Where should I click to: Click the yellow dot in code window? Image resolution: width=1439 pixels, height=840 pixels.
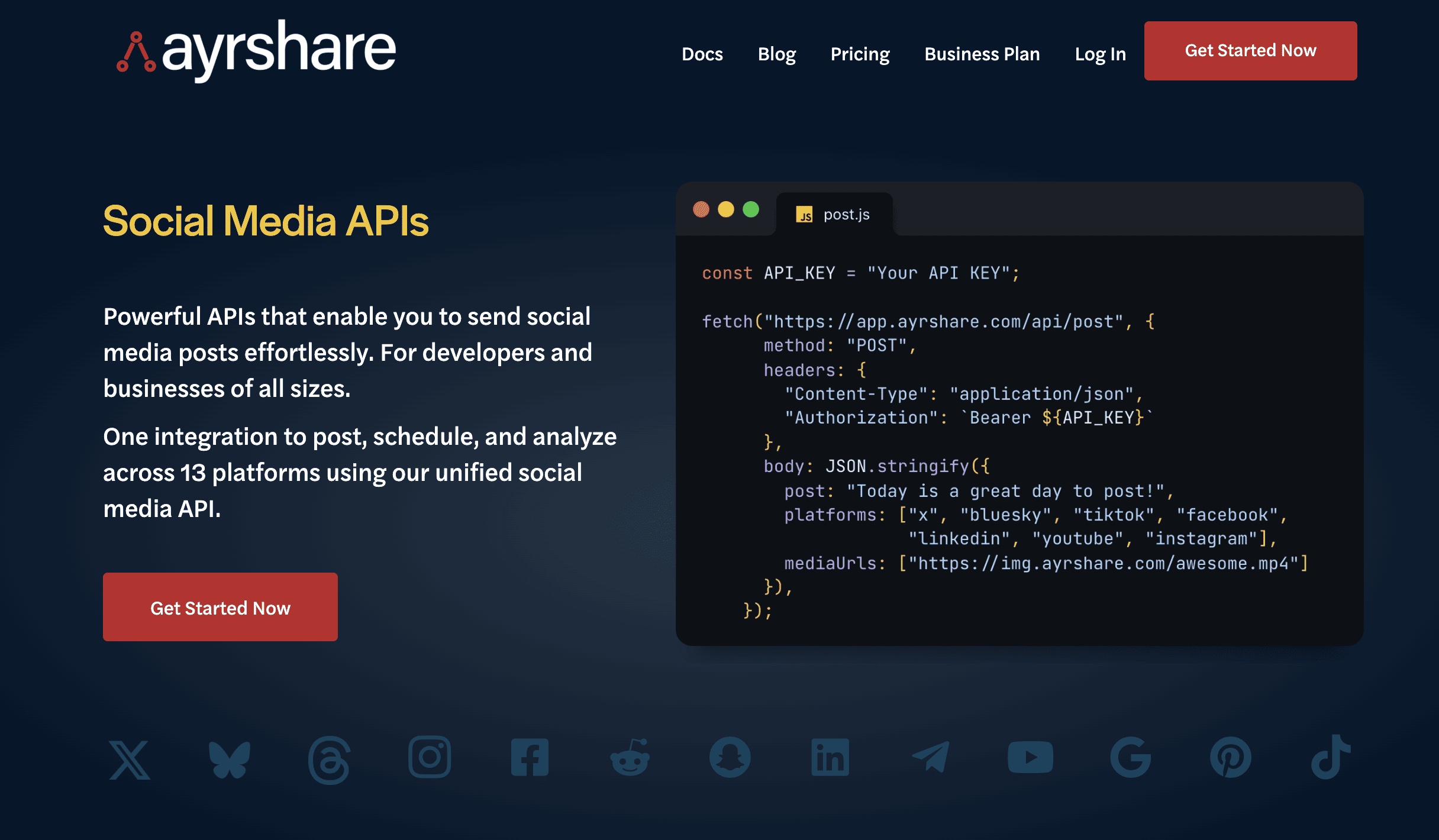tap(726, 209)
